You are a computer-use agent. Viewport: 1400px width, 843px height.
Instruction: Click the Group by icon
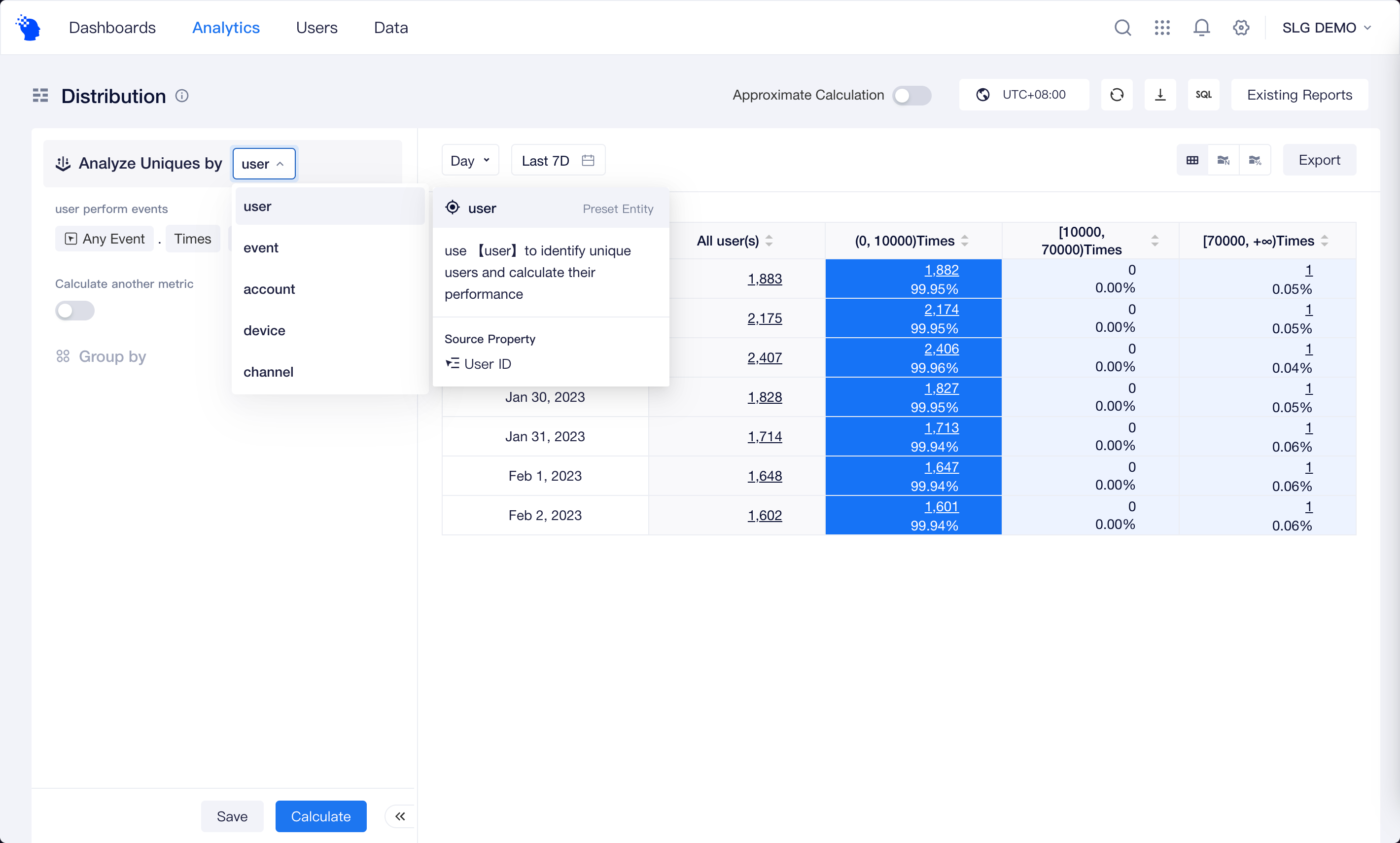pos(63,356)
